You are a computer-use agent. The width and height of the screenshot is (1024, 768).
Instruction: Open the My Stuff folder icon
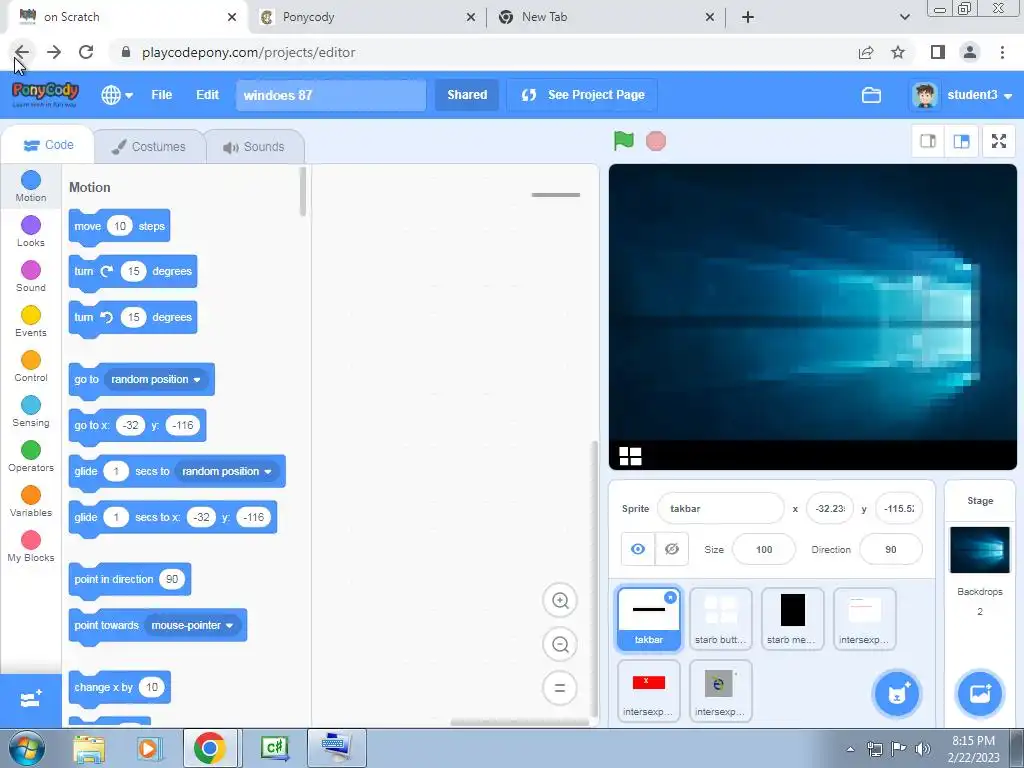click(871, 95)
